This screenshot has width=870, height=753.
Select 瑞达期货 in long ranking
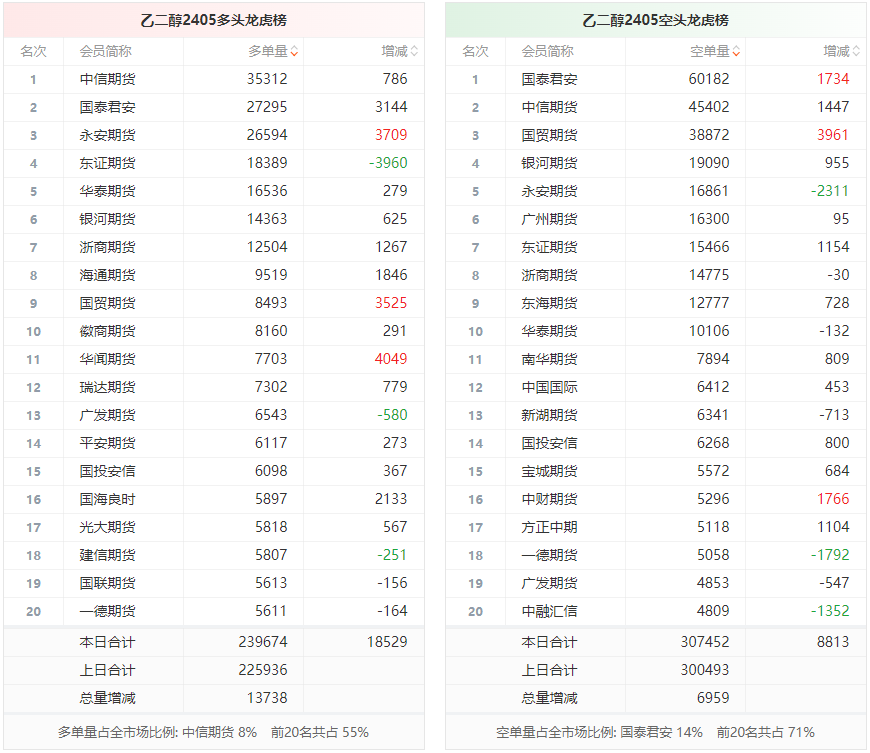pos(107,387)
